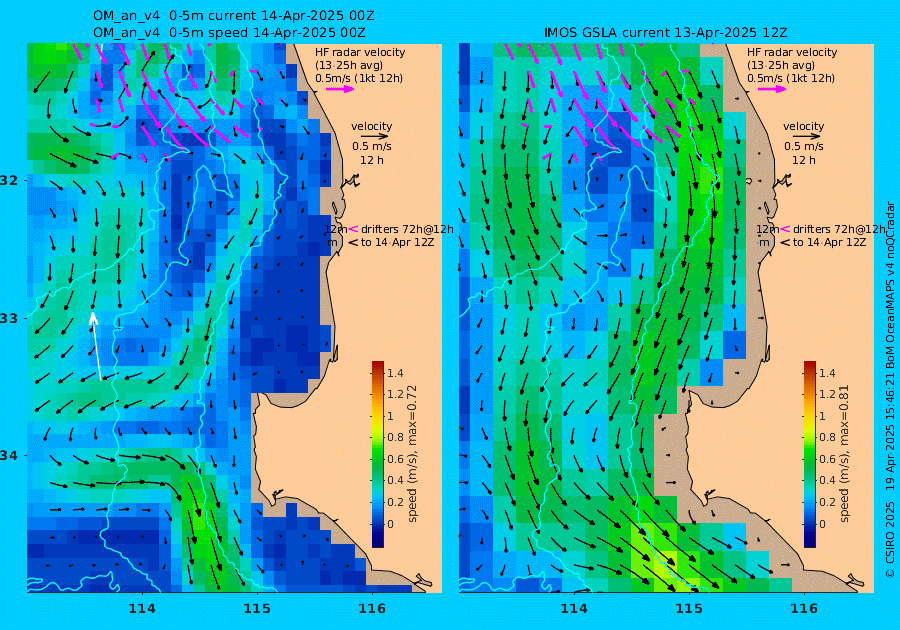Click the speed color bar in right map

(x=809, y=454)
